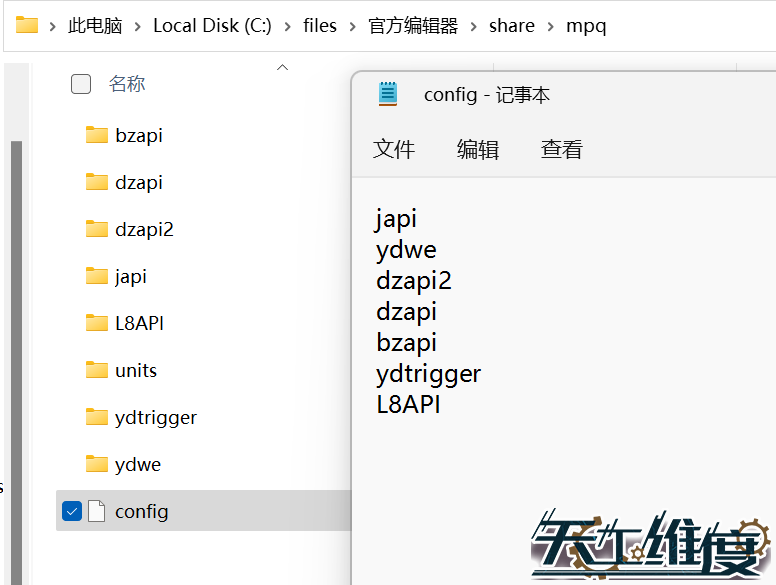This screenshot has width=776, height=585.
Task: Toggle sort order arrow above 名称 column
Action: (283, 67)
